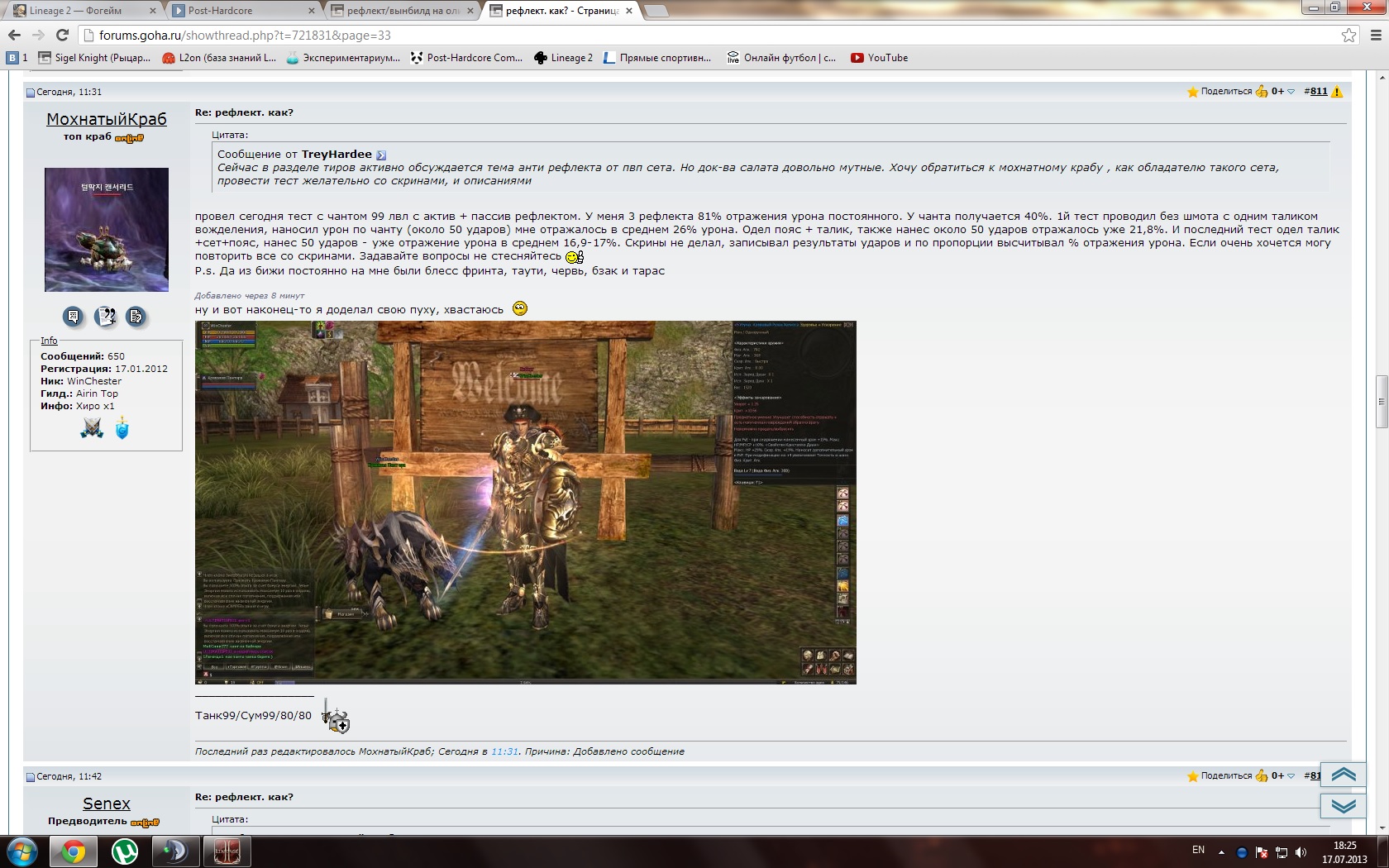Click the vertical scrollbar thumb
Viewport: 1389px width, 868px height.
[x=1382, y=402]
